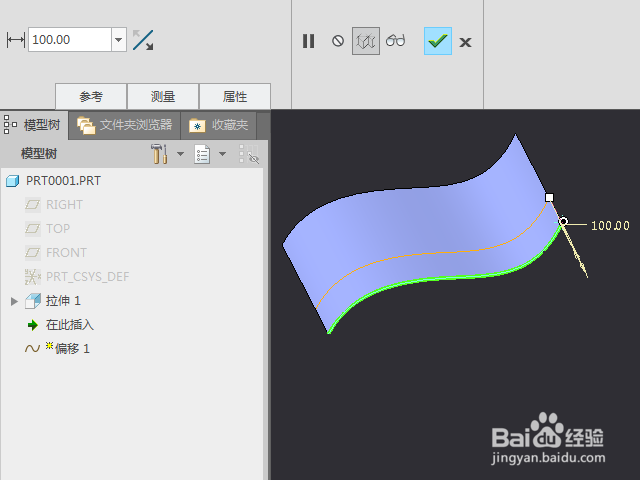Pause the feature with the pause button
This screenshot has width=640, height=480.
tap(309, 41)
